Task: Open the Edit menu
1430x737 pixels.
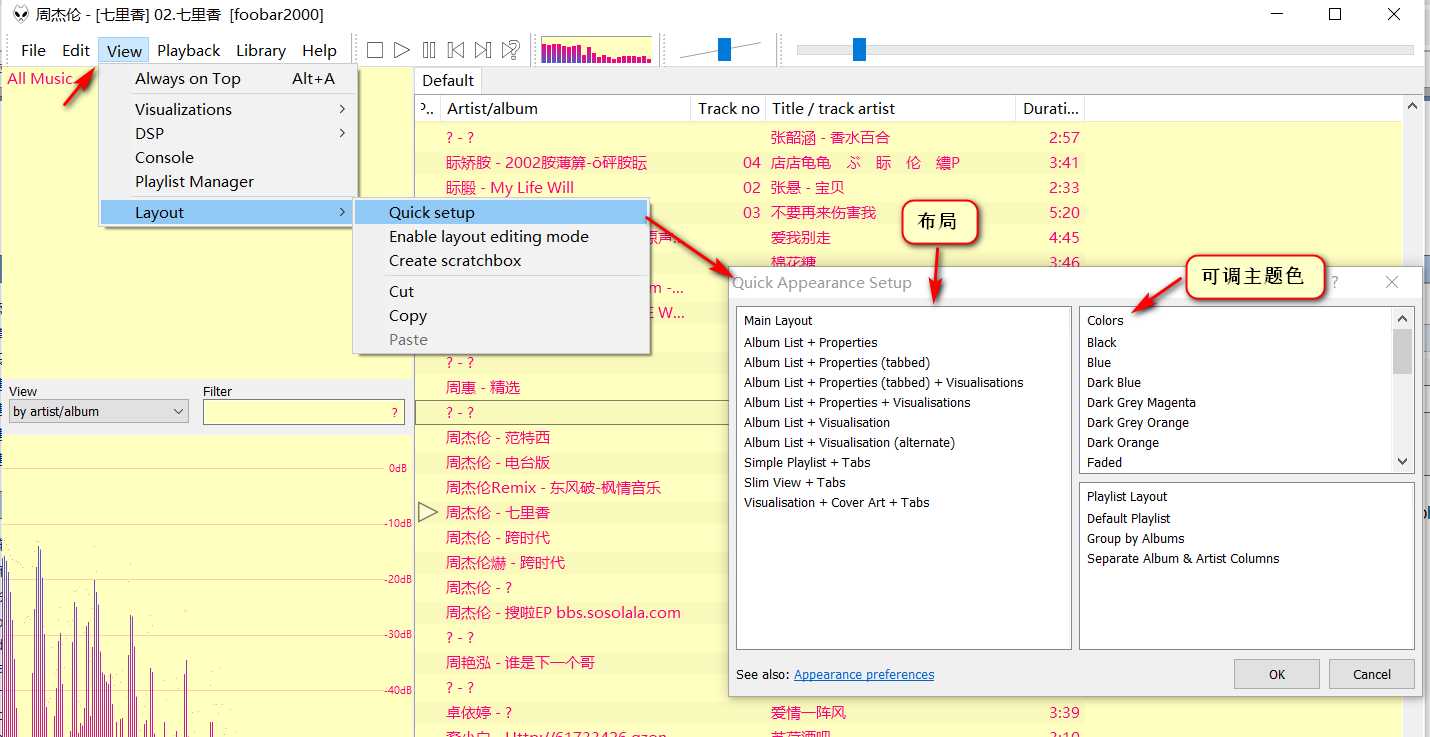Action: click(x=76, y=50)
